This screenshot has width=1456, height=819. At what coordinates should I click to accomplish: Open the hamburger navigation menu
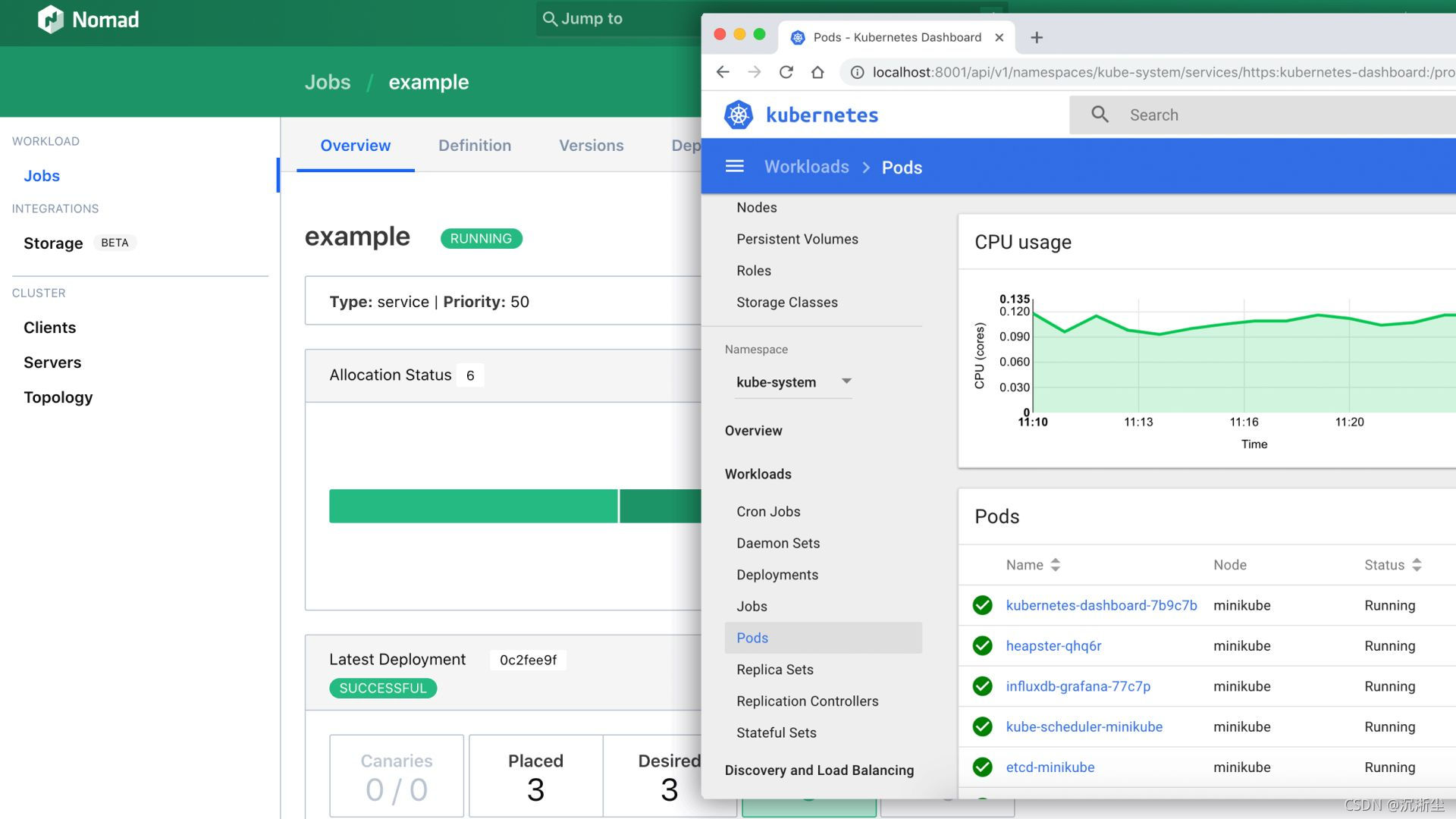pos(734,167)
